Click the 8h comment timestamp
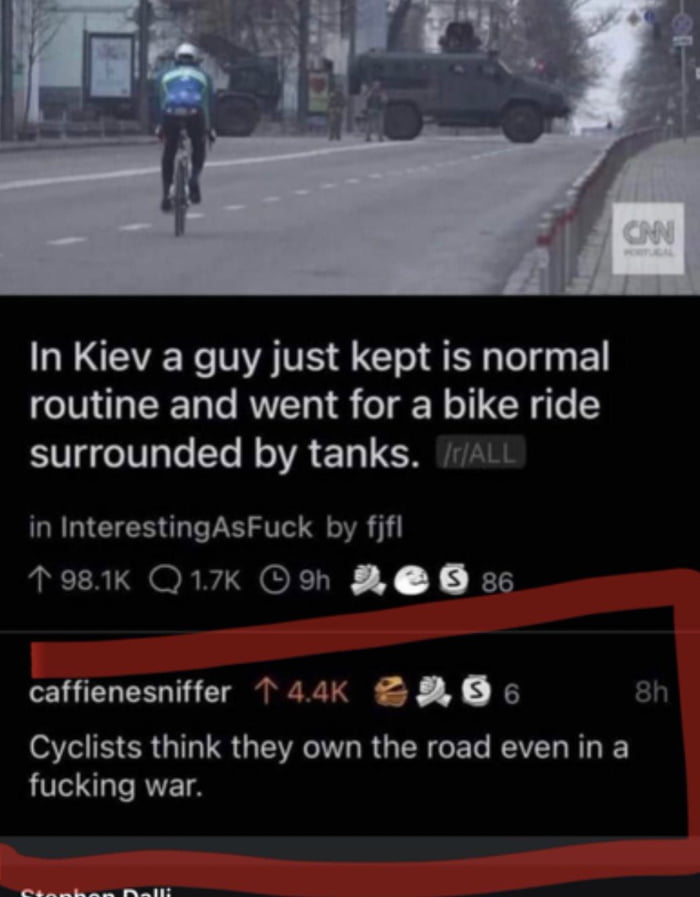 651,693
